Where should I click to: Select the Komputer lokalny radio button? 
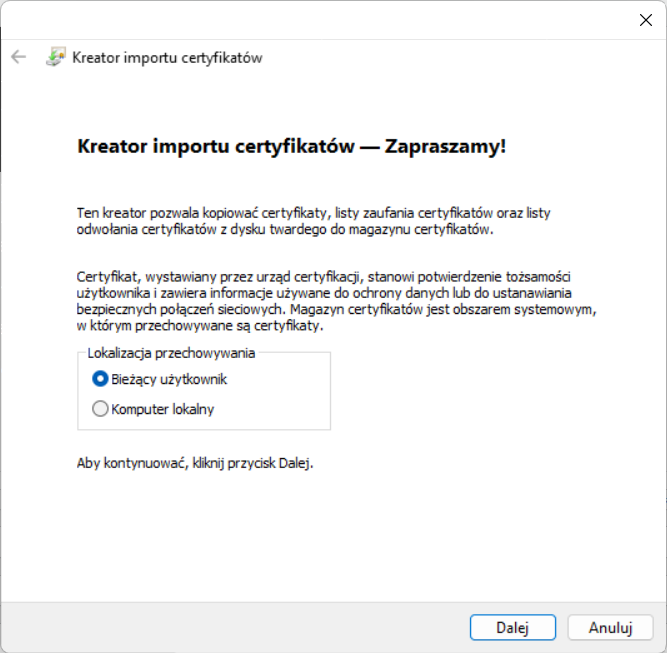[x=100, y=408]
